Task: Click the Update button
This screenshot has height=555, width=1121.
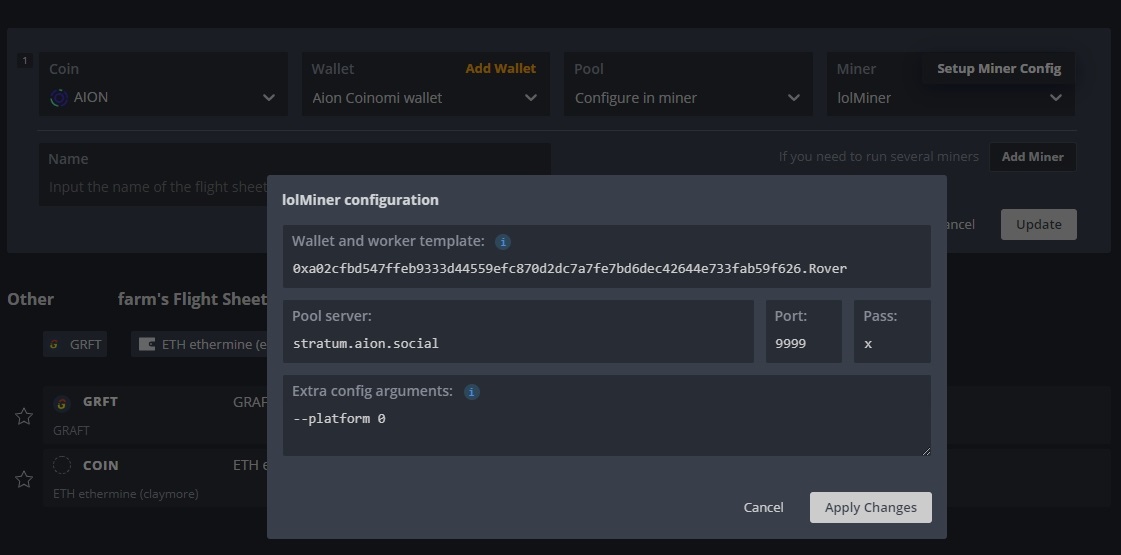Action: click(1038, 225)
